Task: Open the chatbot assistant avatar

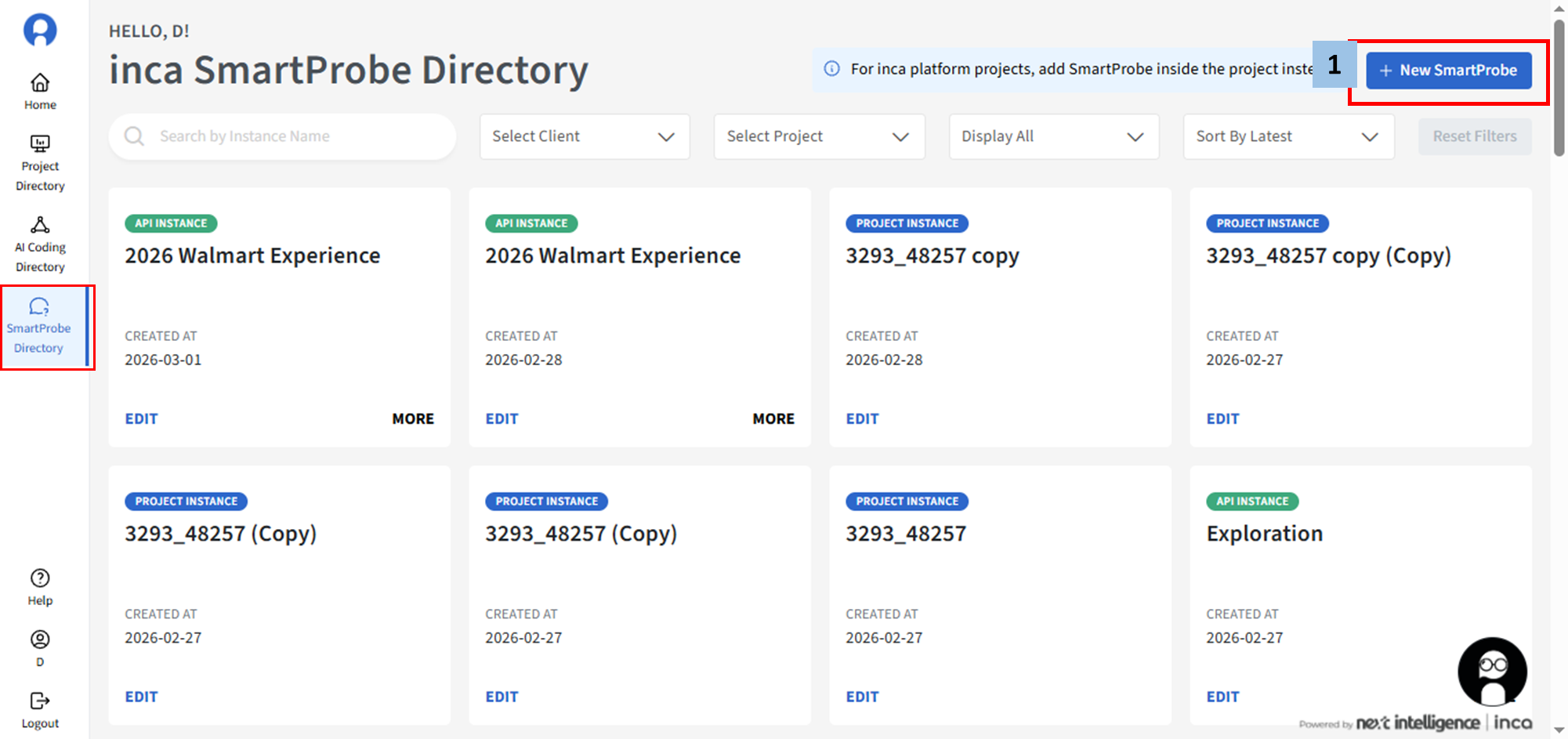Action: [1492, 672]
